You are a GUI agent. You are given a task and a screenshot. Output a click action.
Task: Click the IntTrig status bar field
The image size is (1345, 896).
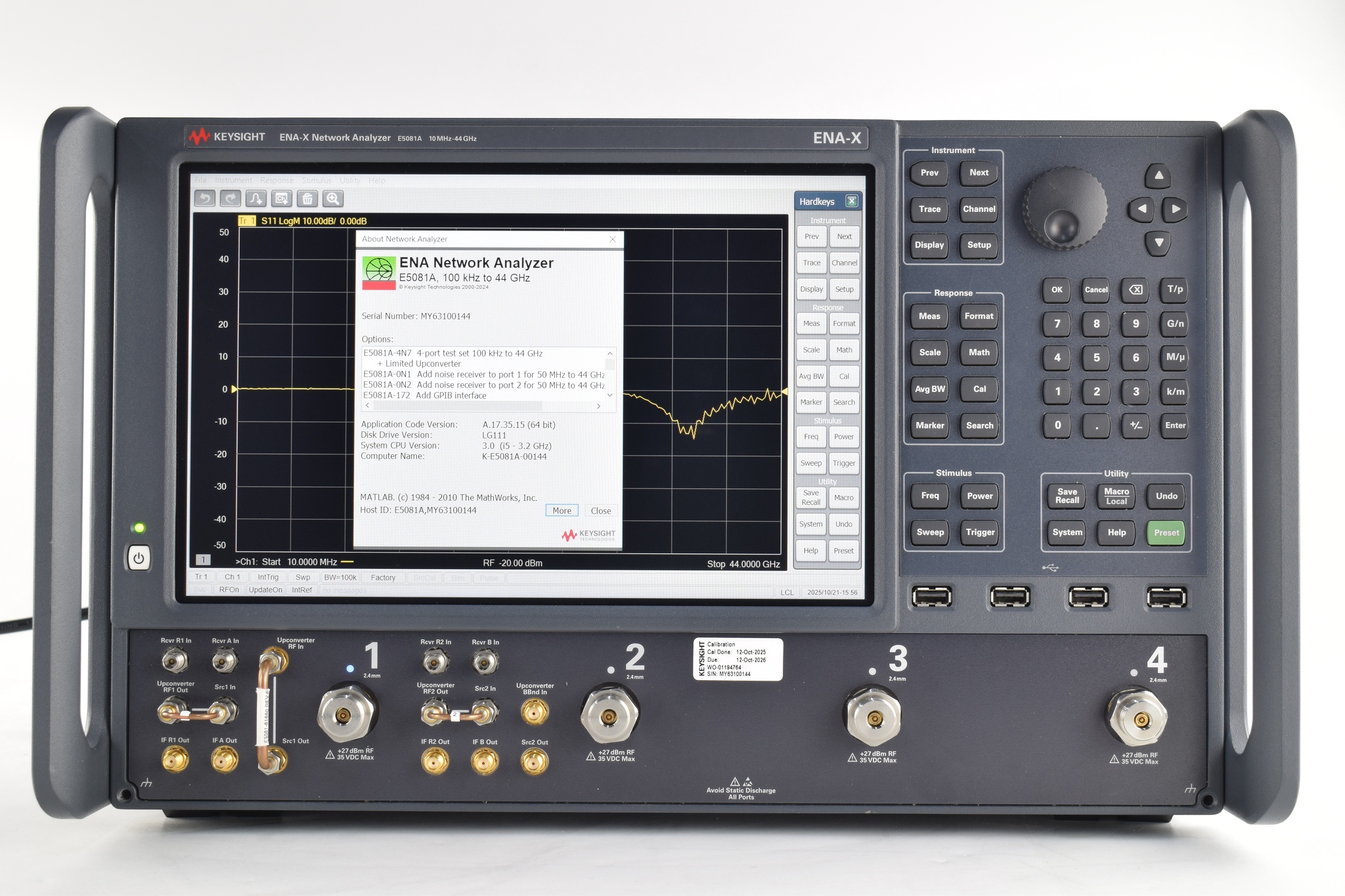tap(268, 578)
